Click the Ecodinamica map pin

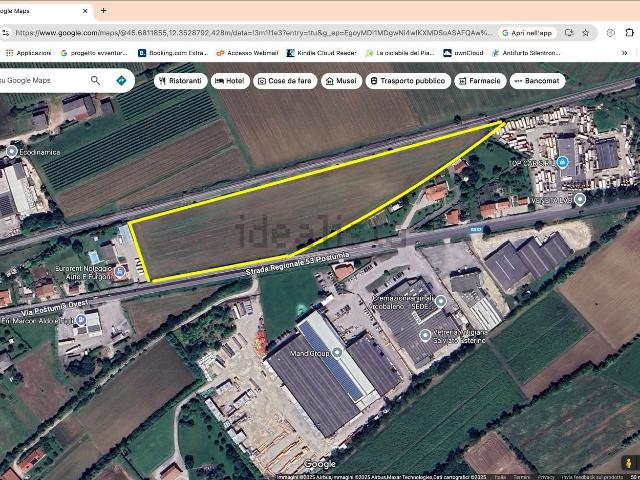12,151
